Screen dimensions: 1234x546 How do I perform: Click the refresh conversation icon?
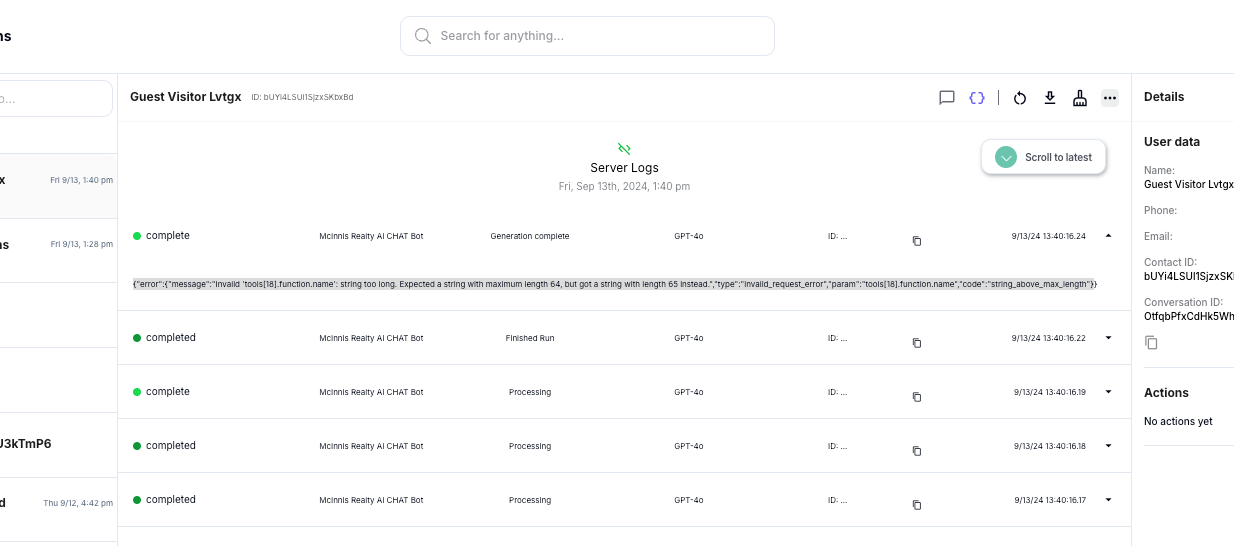pyautogui.click(x=1020, y=98)
